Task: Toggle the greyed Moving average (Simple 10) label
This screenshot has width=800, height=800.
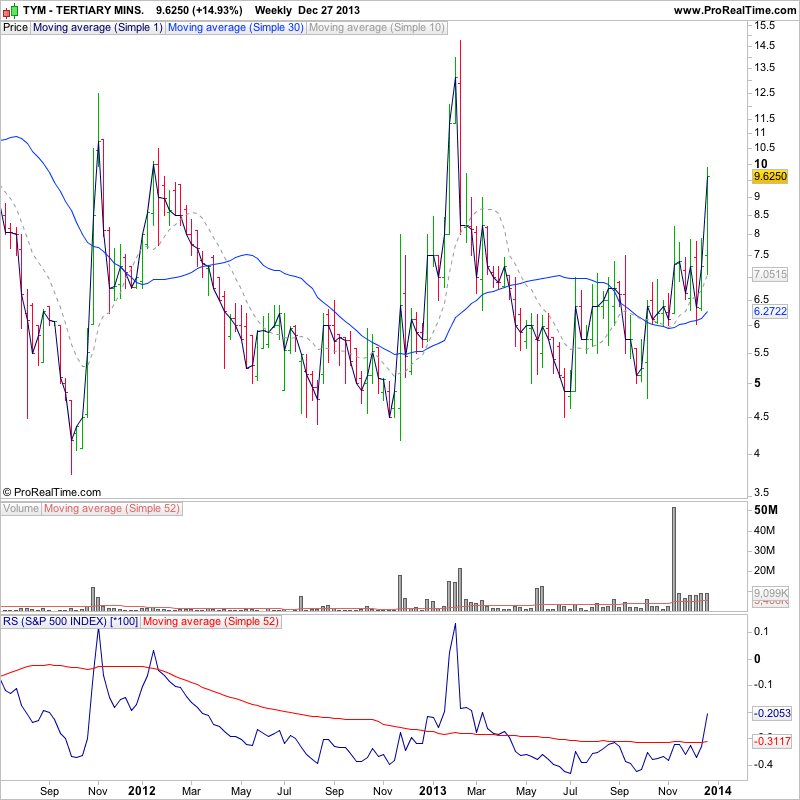Action: 377,28
